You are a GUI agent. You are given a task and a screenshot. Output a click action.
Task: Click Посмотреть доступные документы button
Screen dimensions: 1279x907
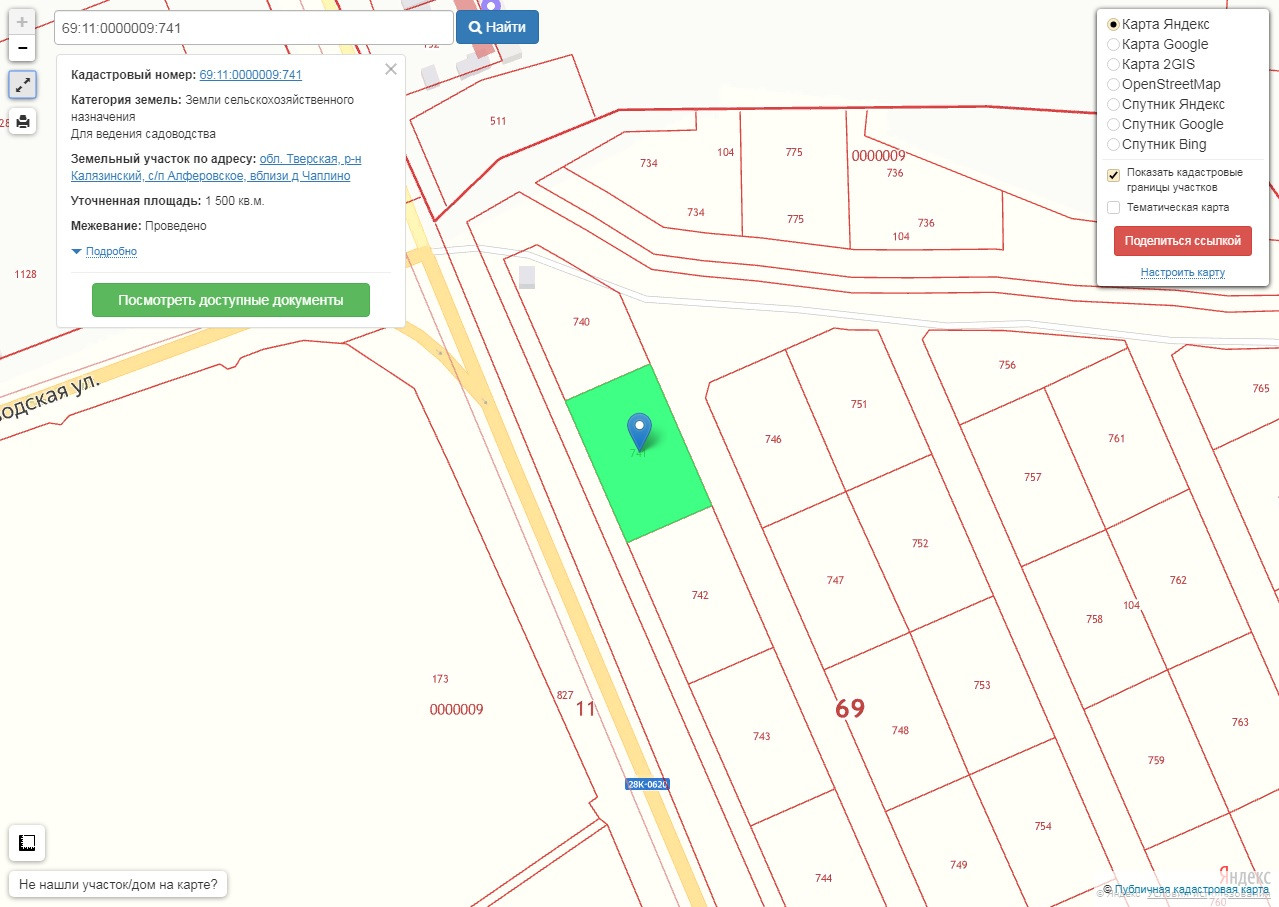point(231,300)
